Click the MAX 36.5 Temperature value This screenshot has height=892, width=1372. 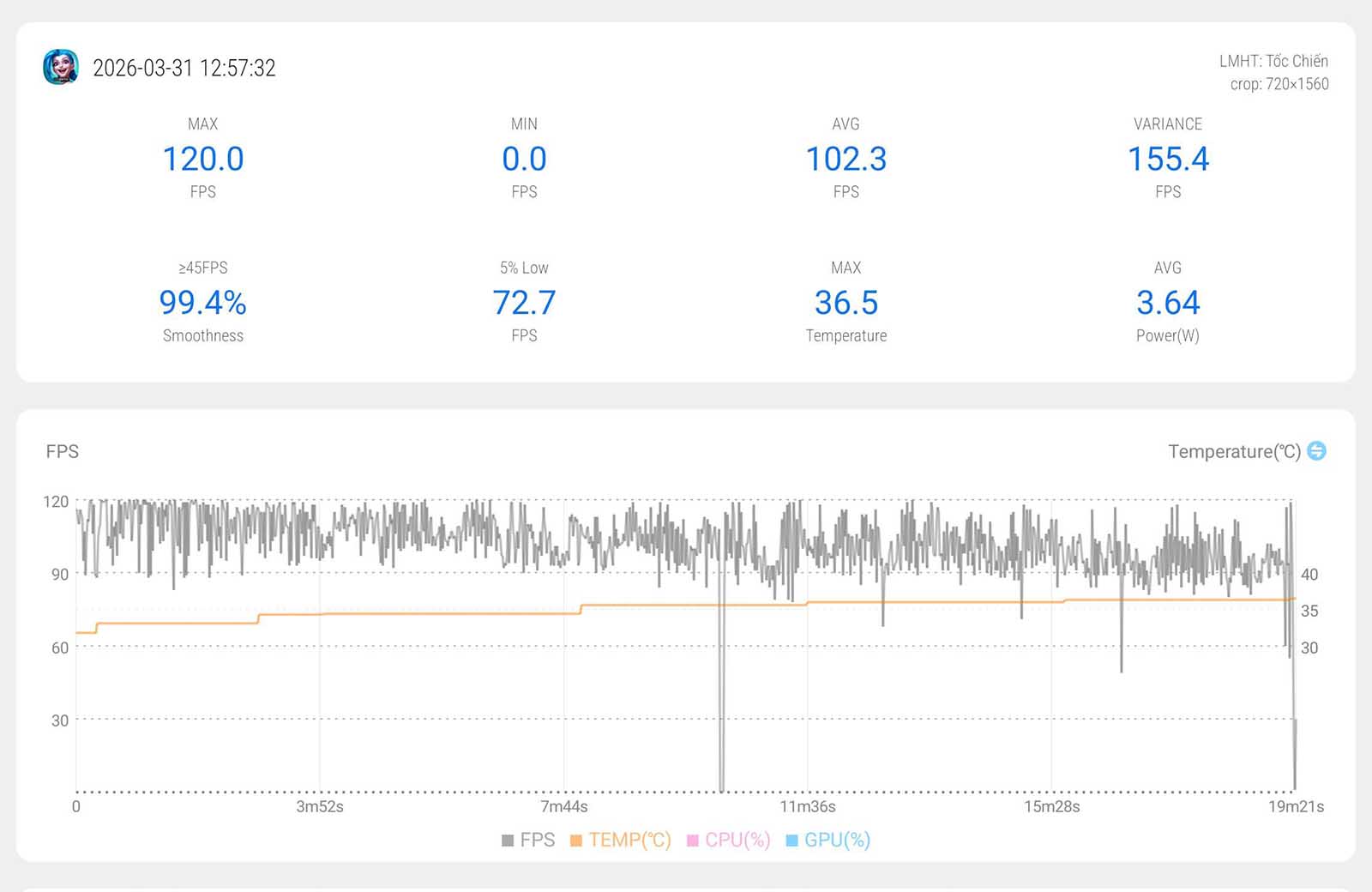point(845,303)
